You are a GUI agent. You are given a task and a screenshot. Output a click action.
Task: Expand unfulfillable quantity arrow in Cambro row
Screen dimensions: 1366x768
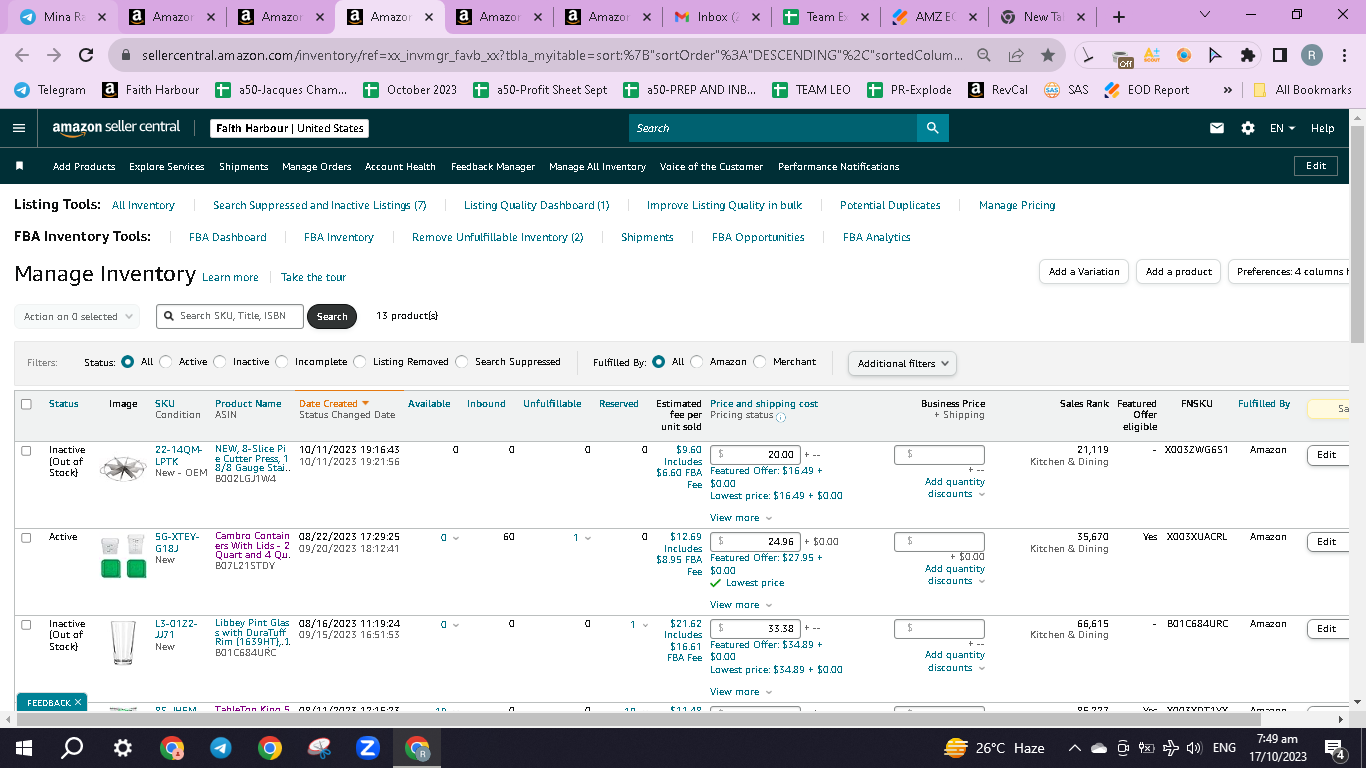click(x=588, y=538)
